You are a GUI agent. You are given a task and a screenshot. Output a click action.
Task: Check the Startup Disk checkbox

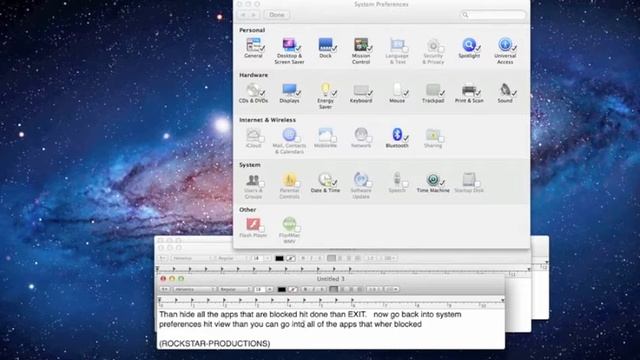[x=477, y=184]
